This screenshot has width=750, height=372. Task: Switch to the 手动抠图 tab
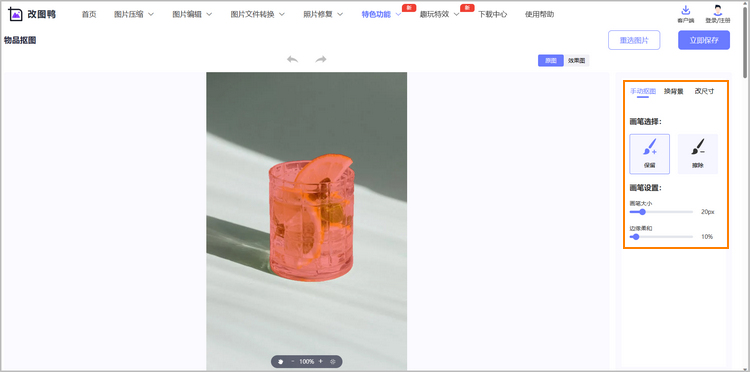coord(643,91)
